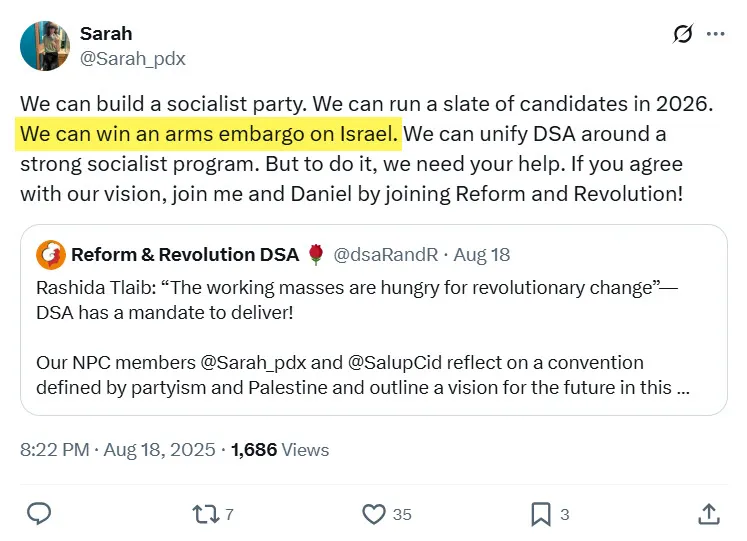Viewport: 747px width, 541px height.
Task: Open the three-dot more options menu
Action: coord(715,34)
